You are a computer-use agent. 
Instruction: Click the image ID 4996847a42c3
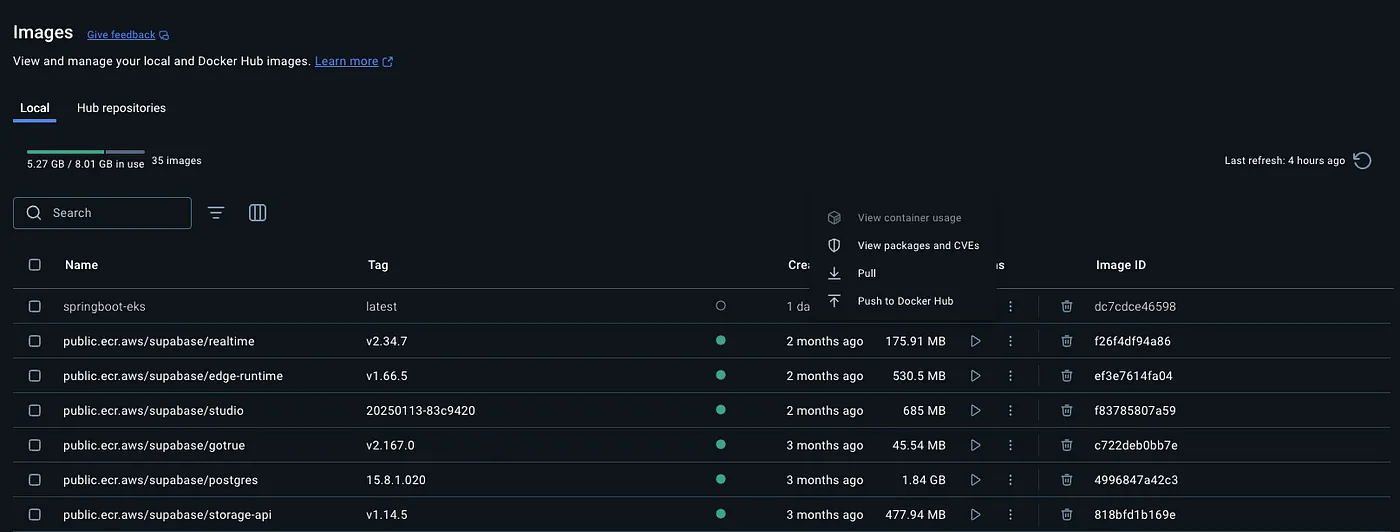pyautogui.click(x=1136, y=480)
